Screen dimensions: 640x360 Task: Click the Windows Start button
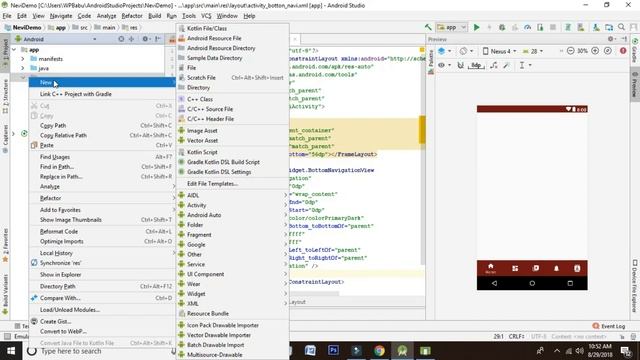[x=11, y=351]
